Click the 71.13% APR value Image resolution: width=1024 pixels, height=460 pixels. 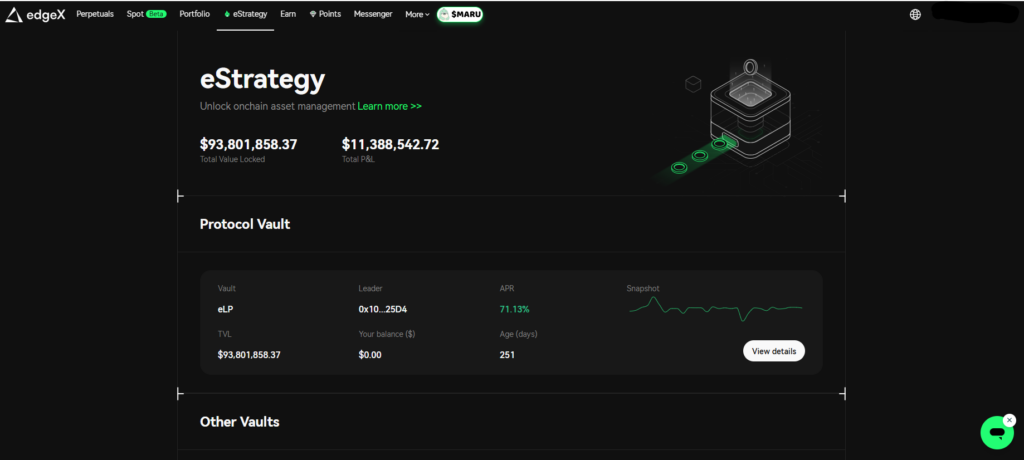(514, 310)
